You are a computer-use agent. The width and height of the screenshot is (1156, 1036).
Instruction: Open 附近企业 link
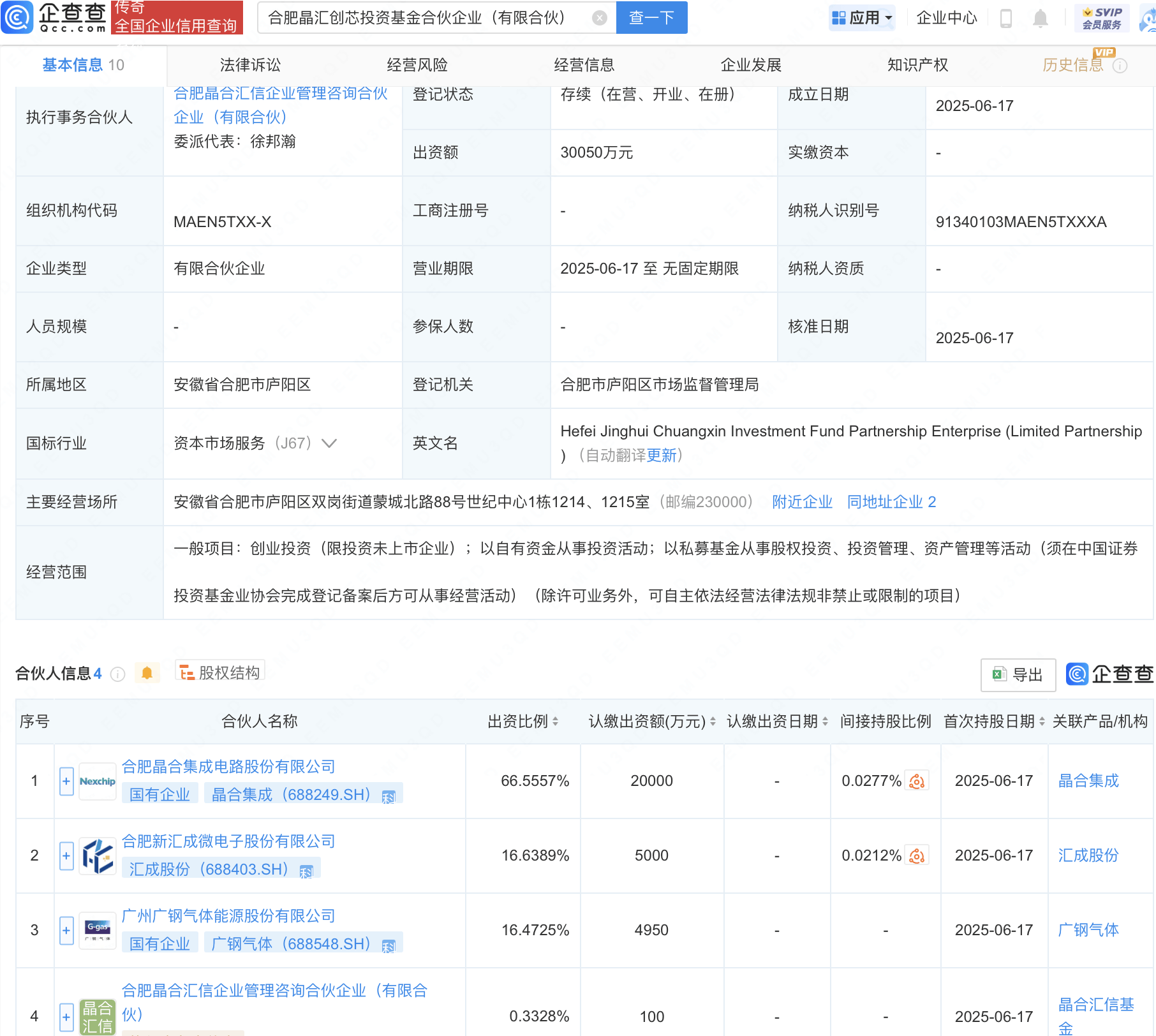tap(802, 502)
